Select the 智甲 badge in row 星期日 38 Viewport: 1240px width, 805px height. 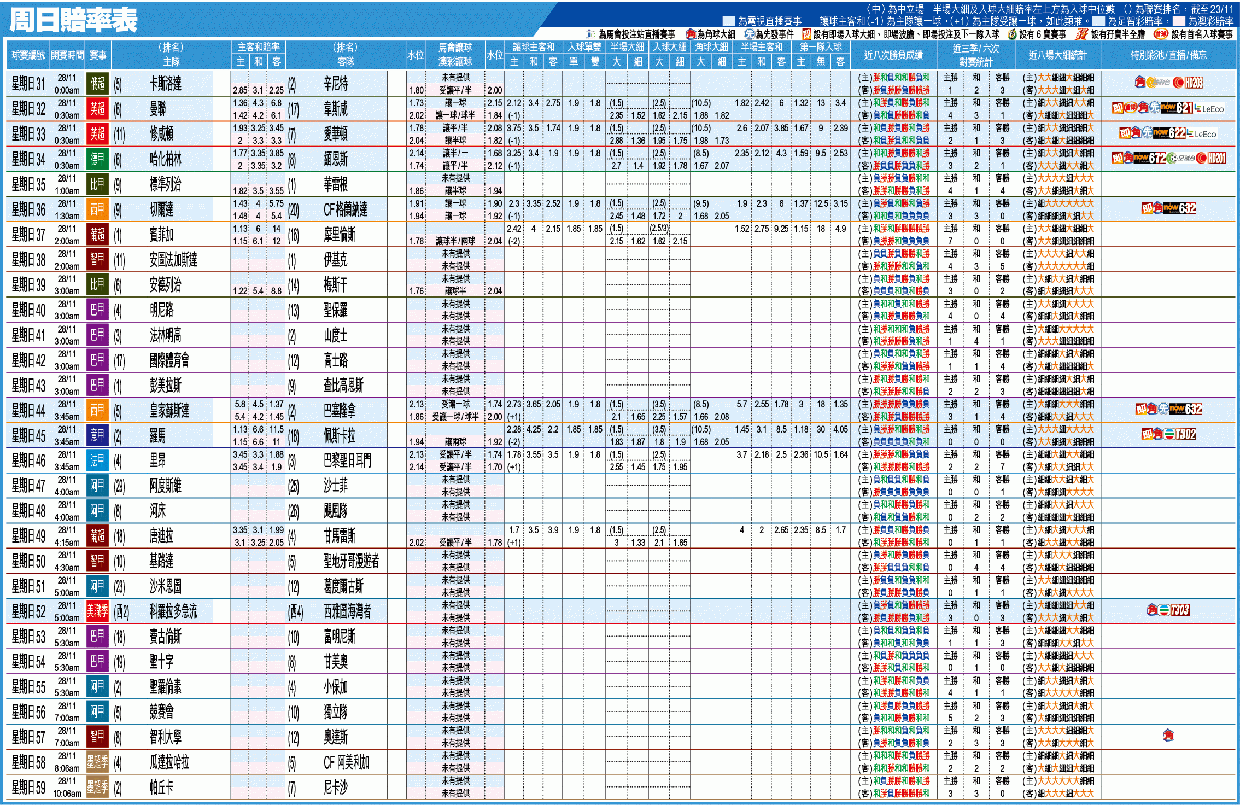coord(97,258)
